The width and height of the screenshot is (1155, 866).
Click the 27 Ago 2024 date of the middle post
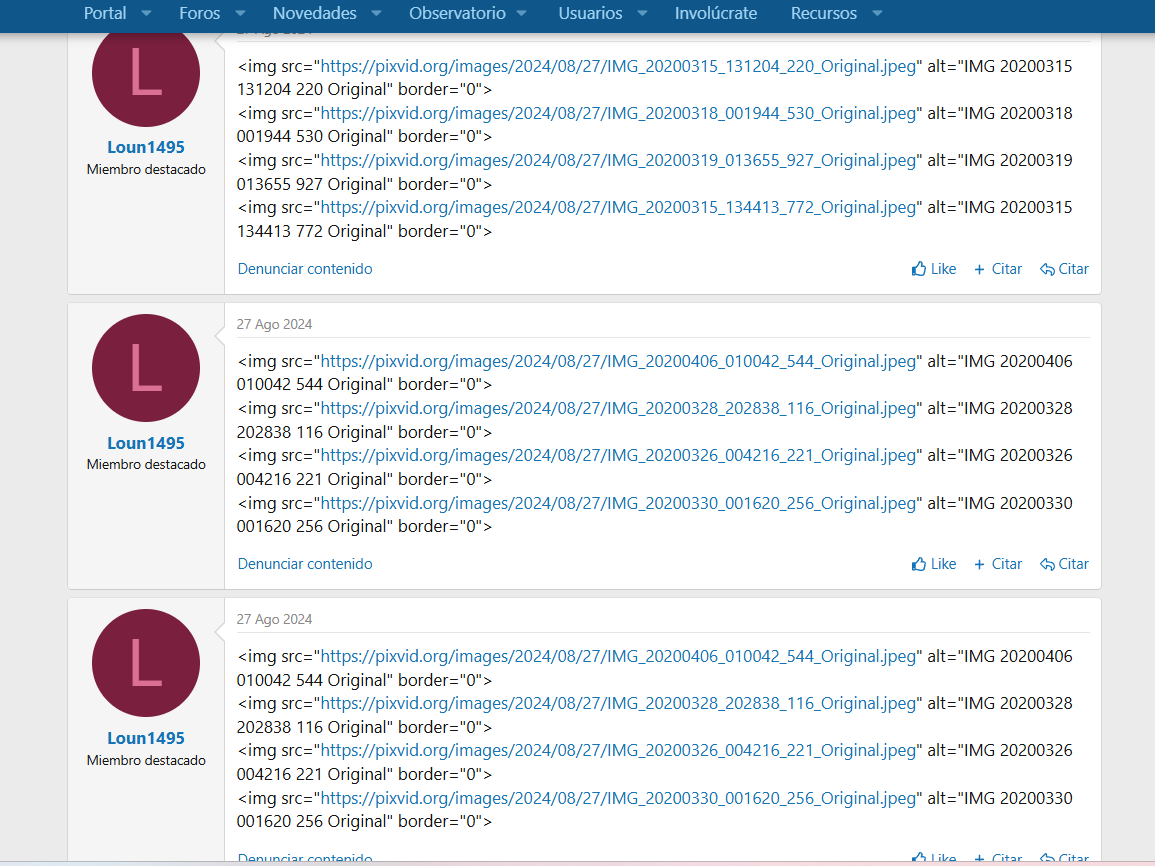(274, 324)
